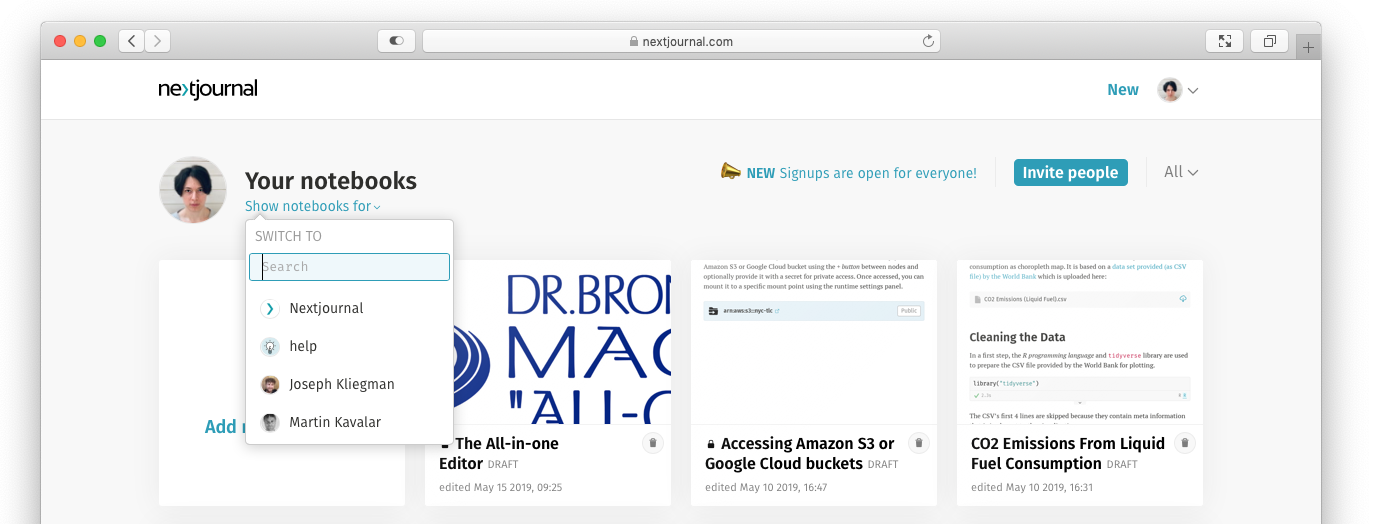Open CO2 Emissions From Liquid Fuel Consumption title

click(x=1068, y=453)
